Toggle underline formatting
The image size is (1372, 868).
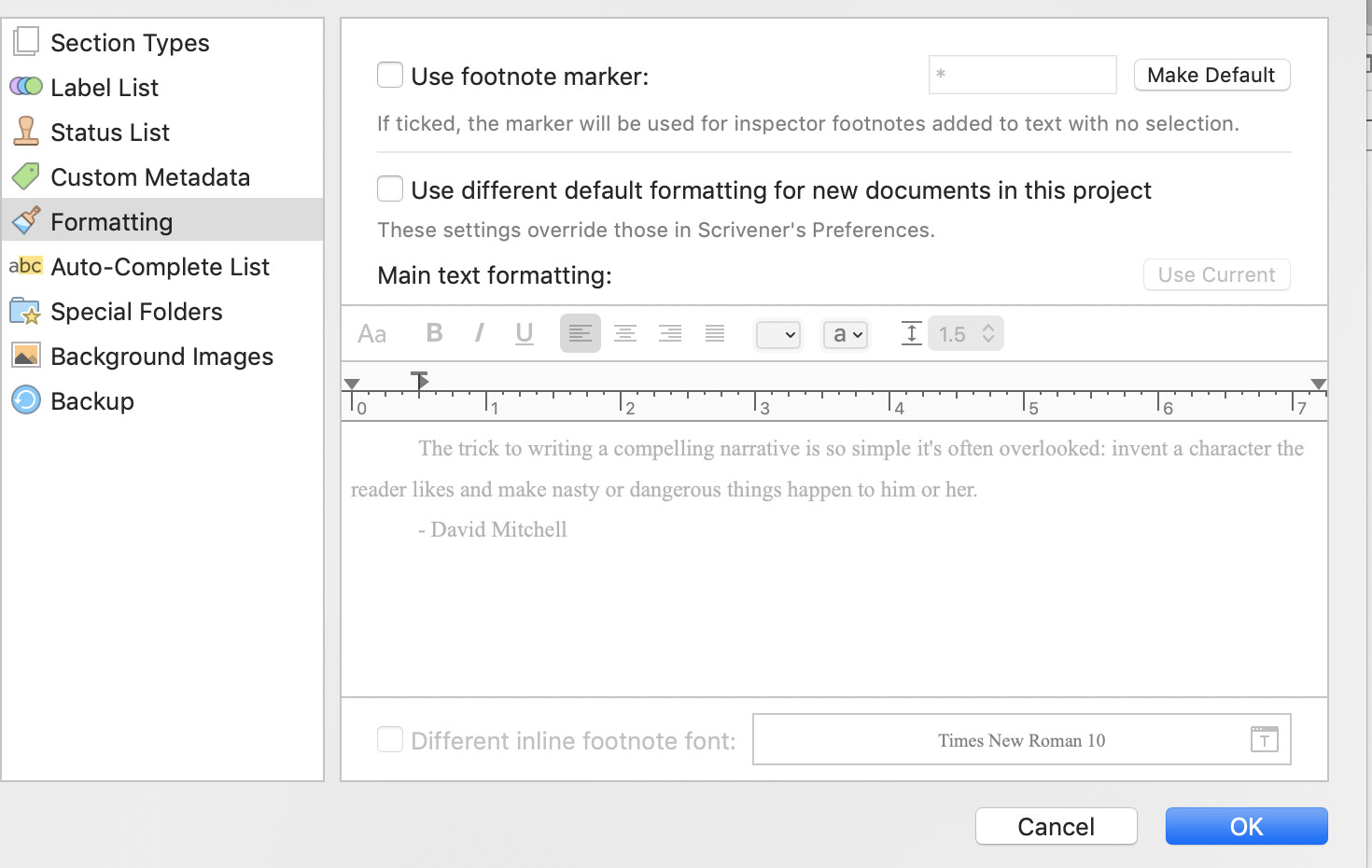[525, 333]
